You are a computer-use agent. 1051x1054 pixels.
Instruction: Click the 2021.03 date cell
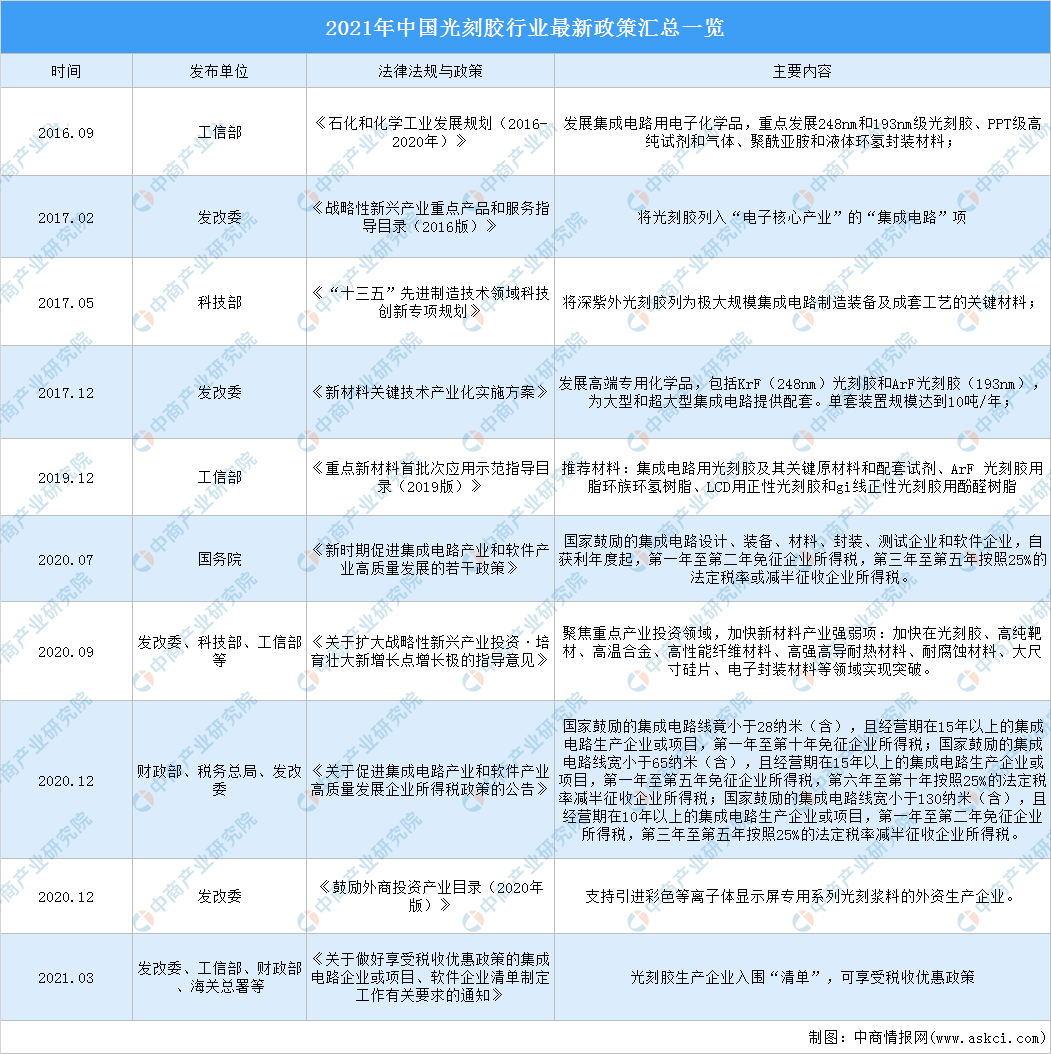tap(66, 978)
